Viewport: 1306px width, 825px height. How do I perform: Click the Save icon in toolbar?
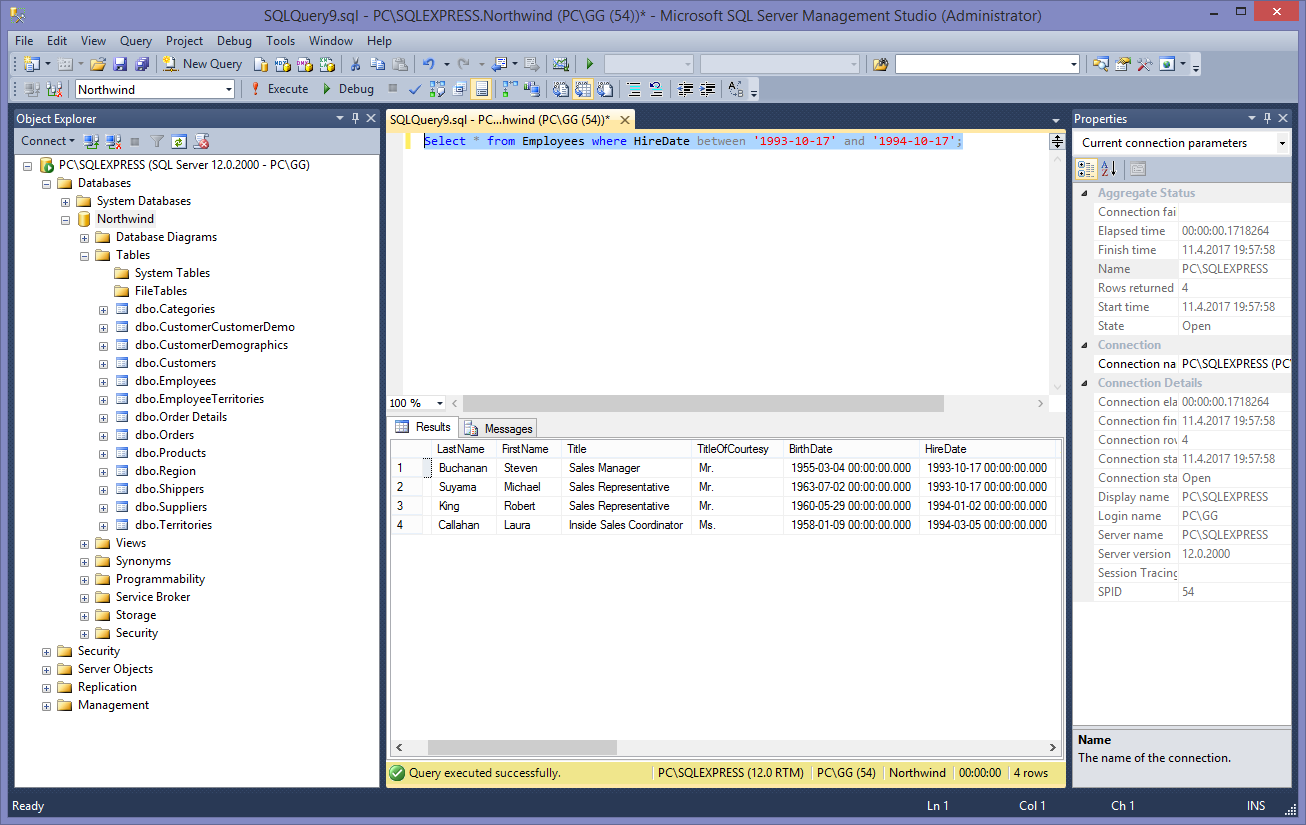click(121, 64)
